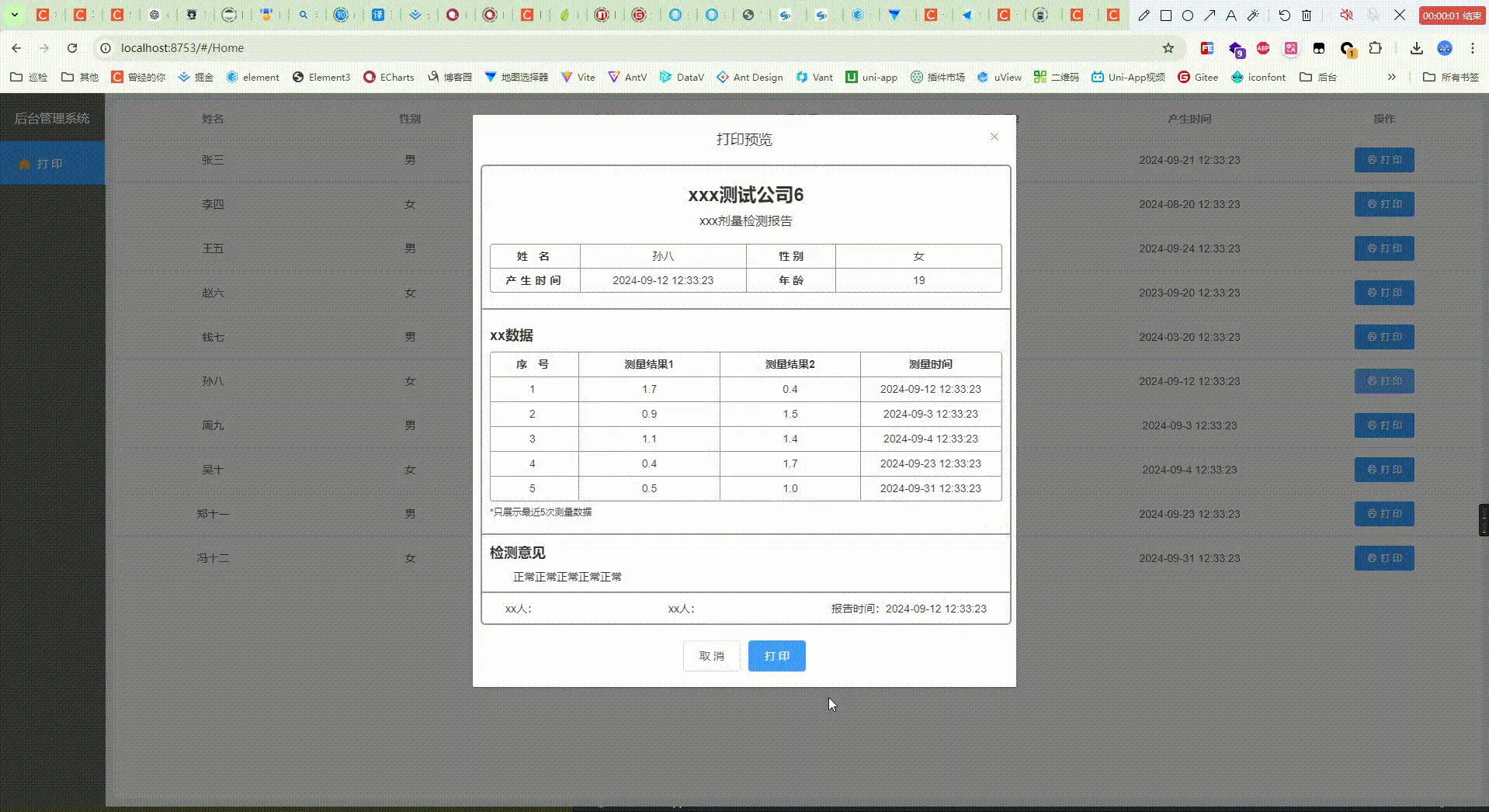Click the trash icon in the recorder toolbar
This screenshot has width=1489, height=812.
coord(1307,15)
